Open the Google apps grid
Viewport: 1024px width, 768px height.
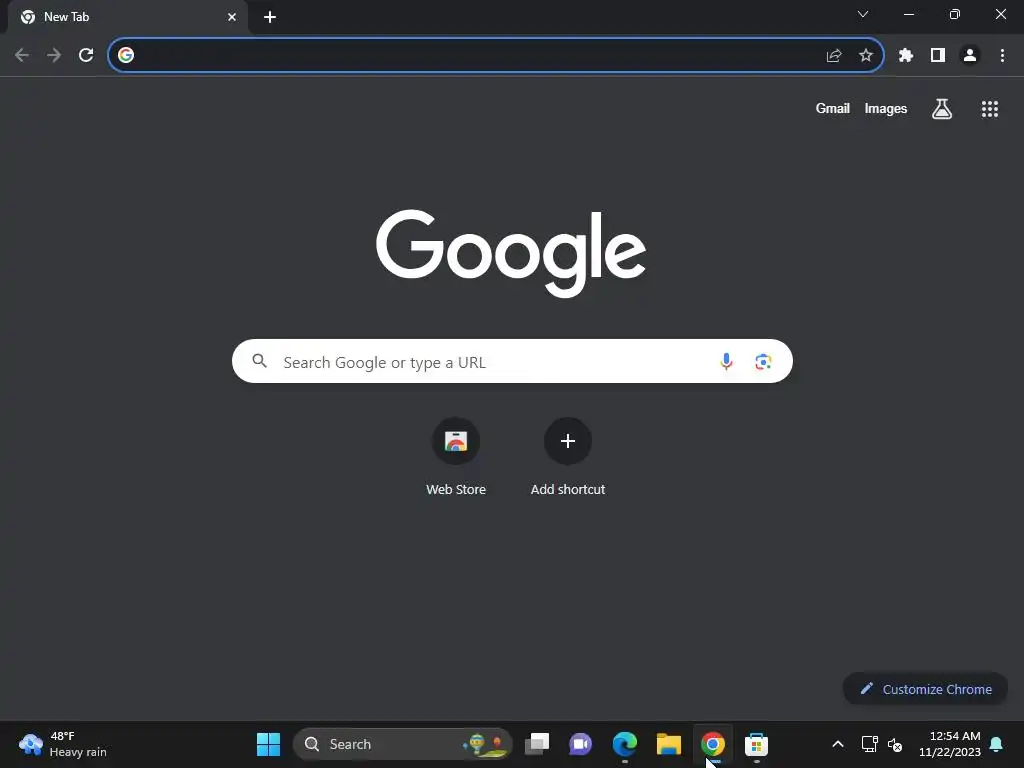[989, 109]
